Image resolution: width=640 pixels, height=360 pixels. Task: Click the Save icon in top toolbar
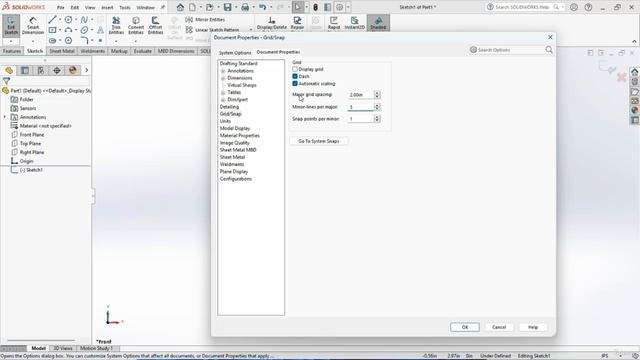click(x=227, y=7)
